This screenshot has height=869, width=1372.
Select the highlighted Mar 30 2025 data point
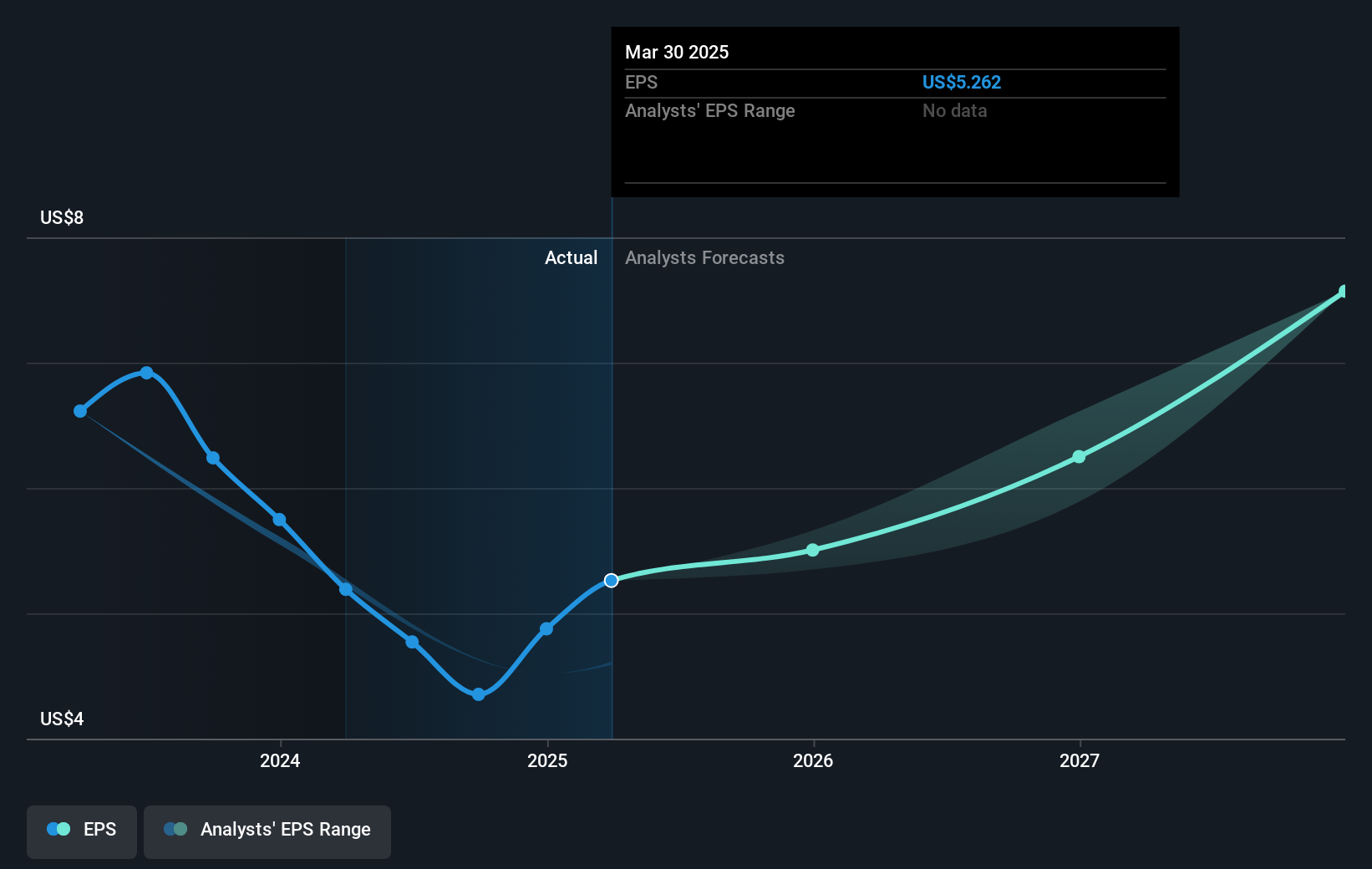612,580
